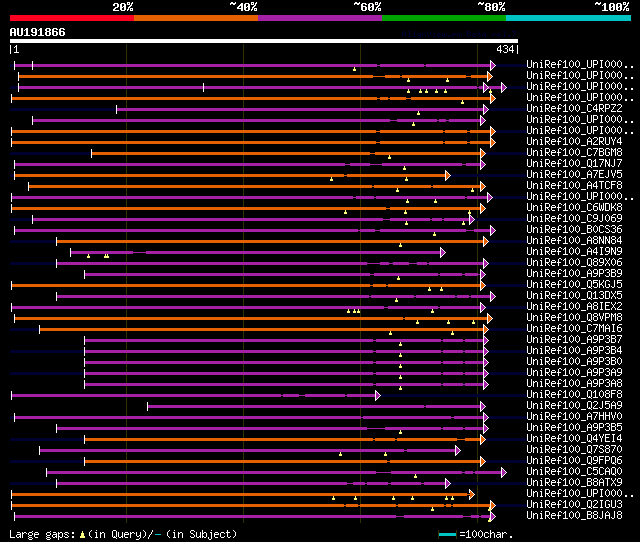Select the UniRef100_Q9FPQ6 label
The height and width of the screenshot is (542, 640).
(574, 461)
